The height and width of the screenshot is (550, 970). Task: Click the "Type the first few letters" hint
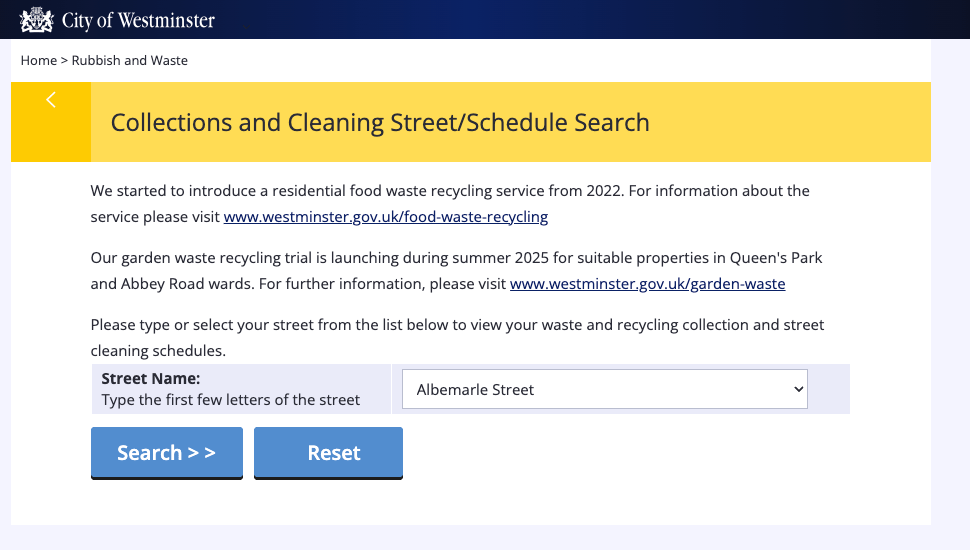(x=231, y=400)
